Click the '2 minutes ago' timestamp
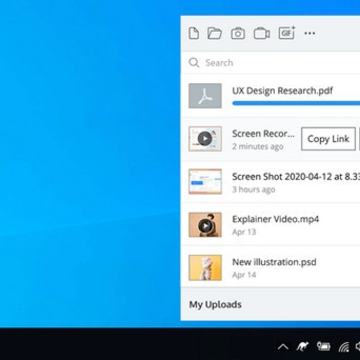 coord(258,146)
